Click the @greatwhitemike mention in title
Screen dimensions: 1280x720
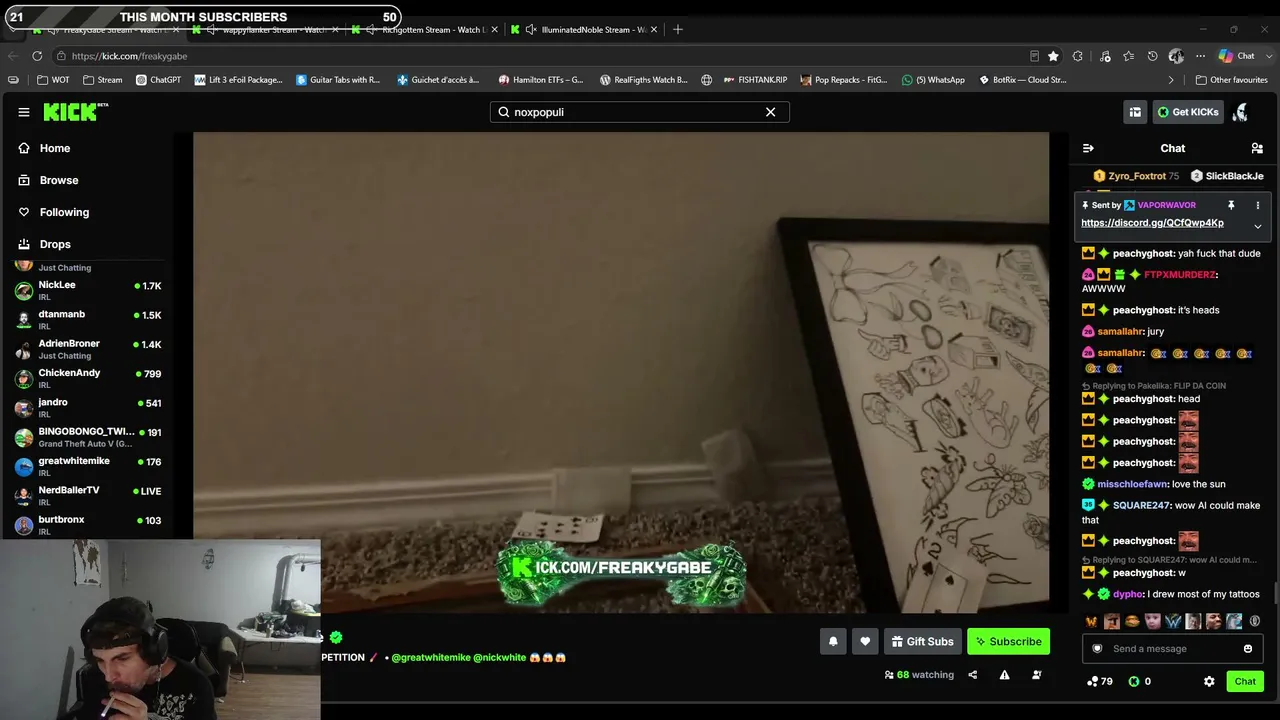[431, 658]
